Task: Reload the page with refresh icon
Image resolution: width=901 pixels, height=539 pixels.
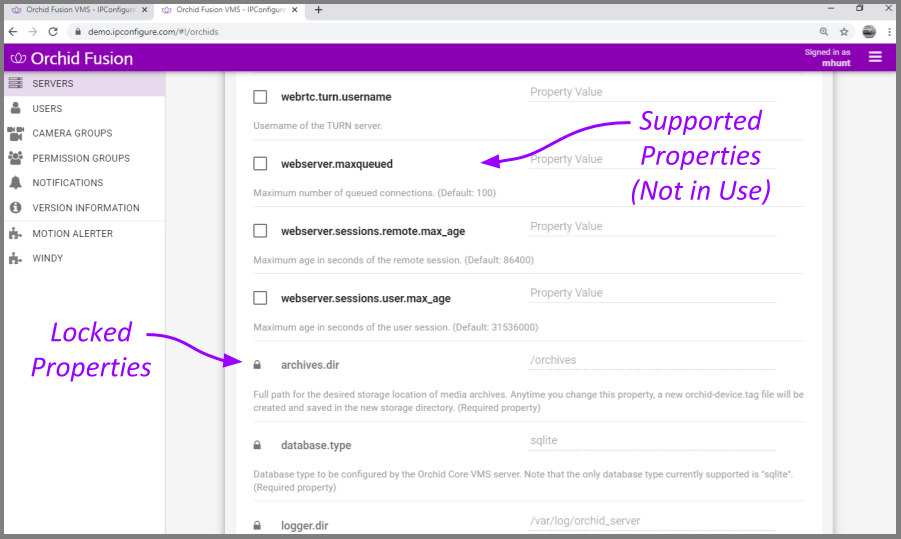Action: tap(53, 32)
